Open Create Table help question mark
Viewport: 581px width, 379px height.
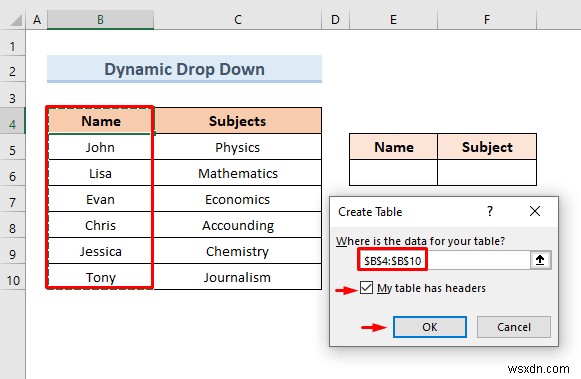pyautogui.click(x=490, y=211)
